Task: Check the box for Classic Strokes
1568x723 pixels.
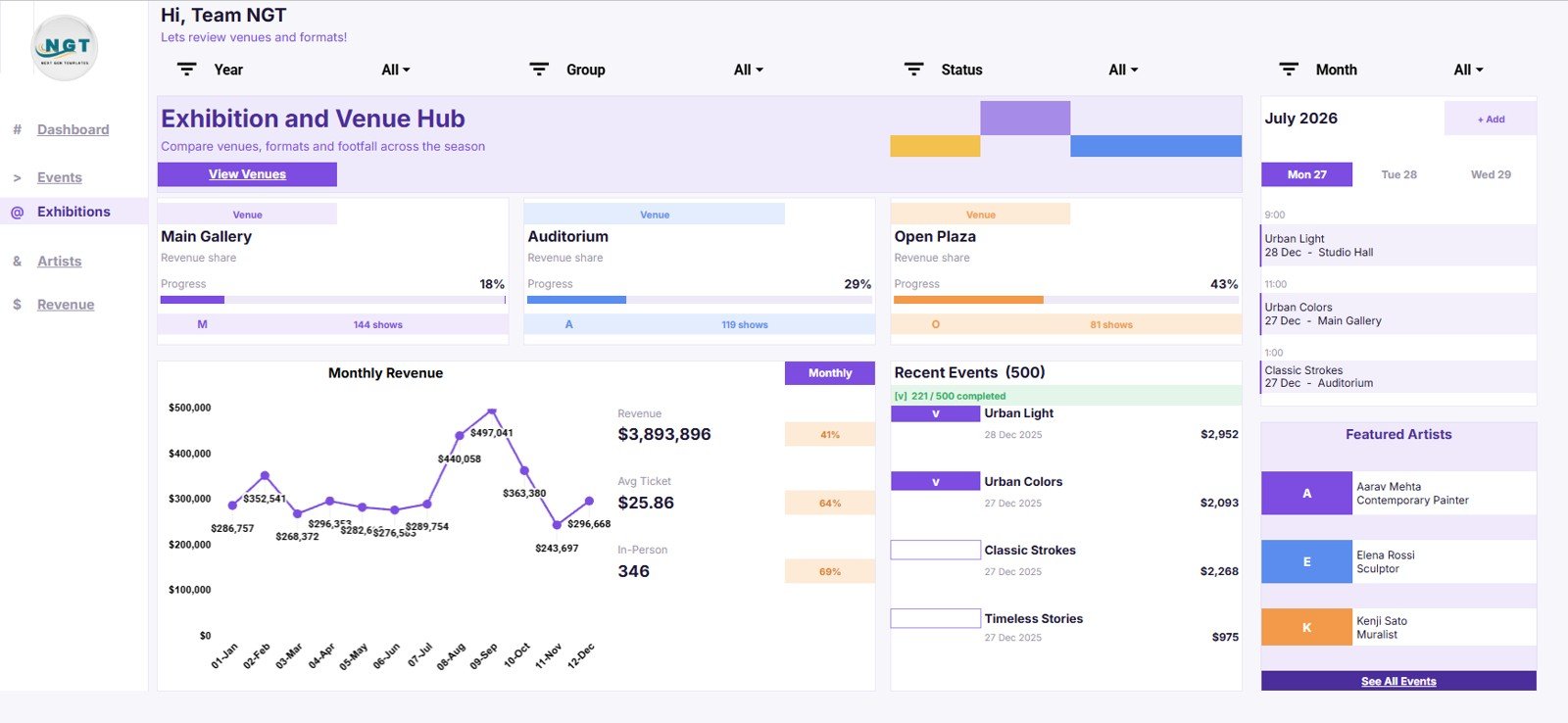Action: pyautogui.click(x=935, y=550)
